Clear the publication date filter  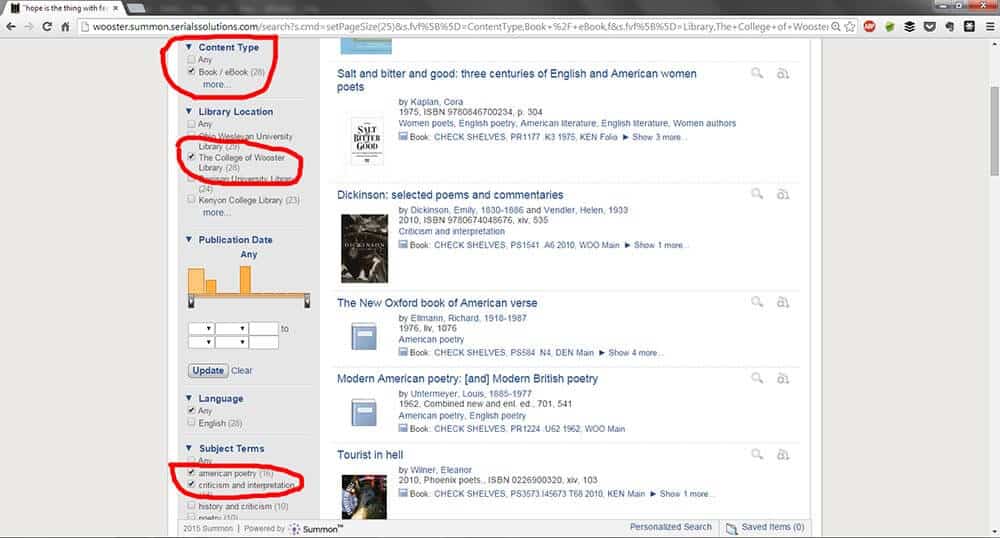click(x=242, y=370)
